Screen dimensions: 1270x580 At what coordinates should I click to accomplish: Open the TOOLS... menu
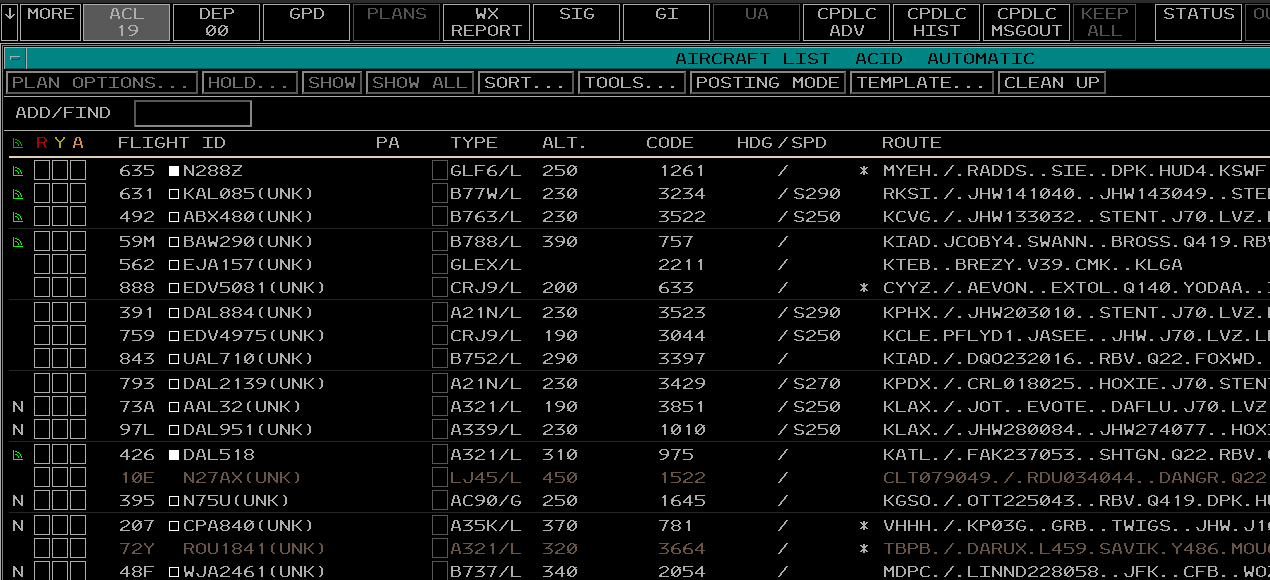pos(632,83)
